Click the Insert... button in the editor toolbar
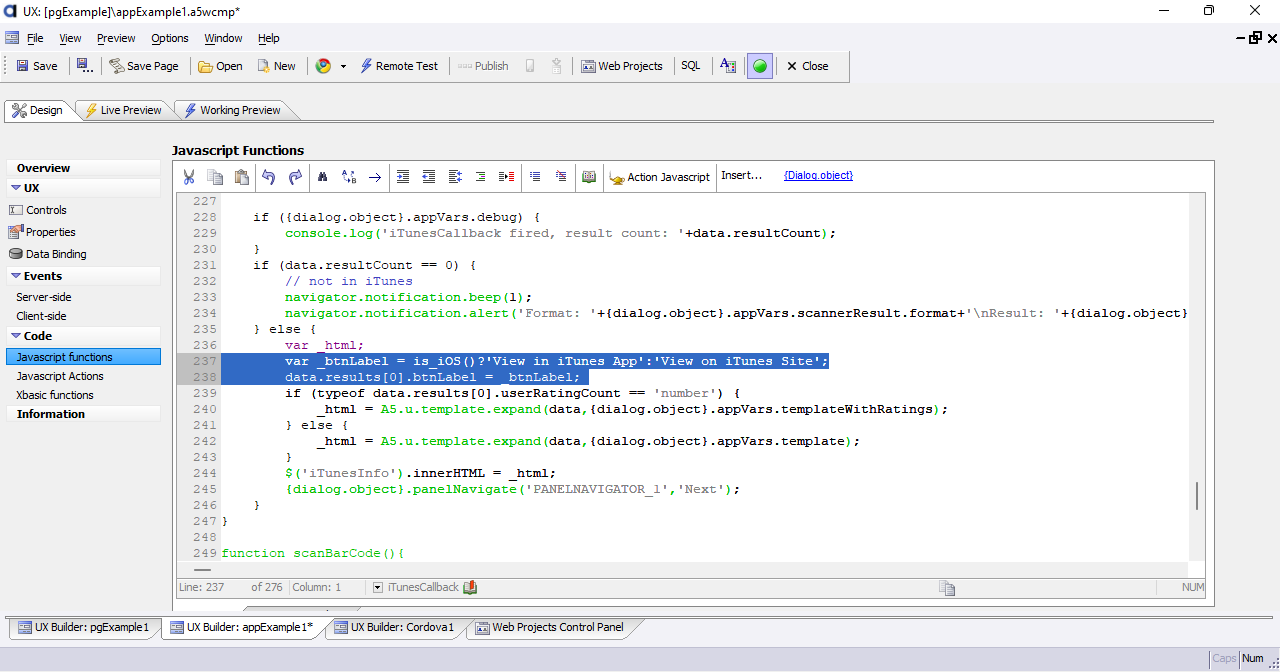 (x=742, y=176)
